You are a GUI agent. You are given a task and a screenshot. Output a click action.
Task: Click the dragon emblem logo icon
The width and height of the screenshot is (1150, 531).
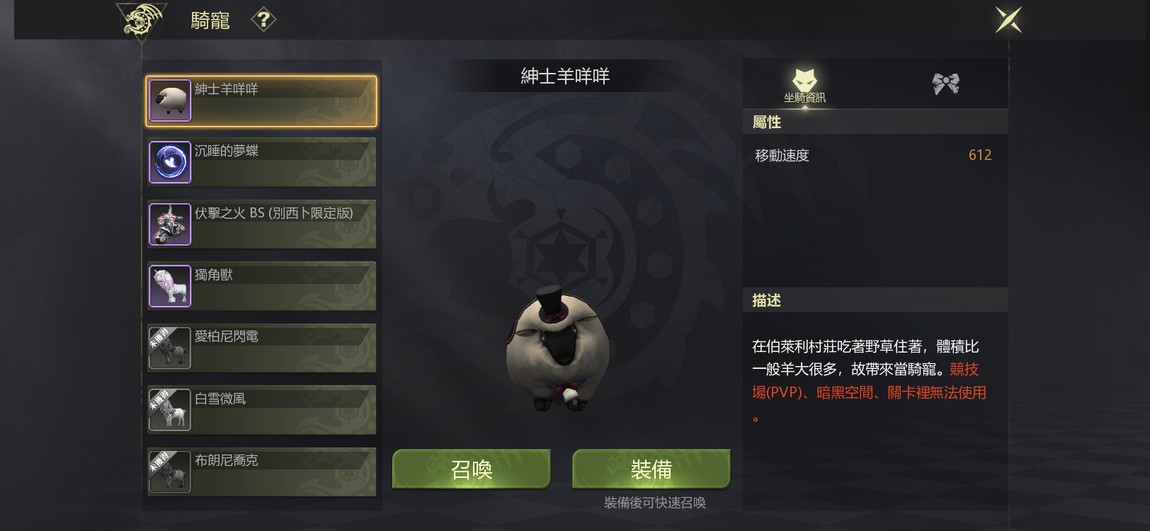coord(142,21)
